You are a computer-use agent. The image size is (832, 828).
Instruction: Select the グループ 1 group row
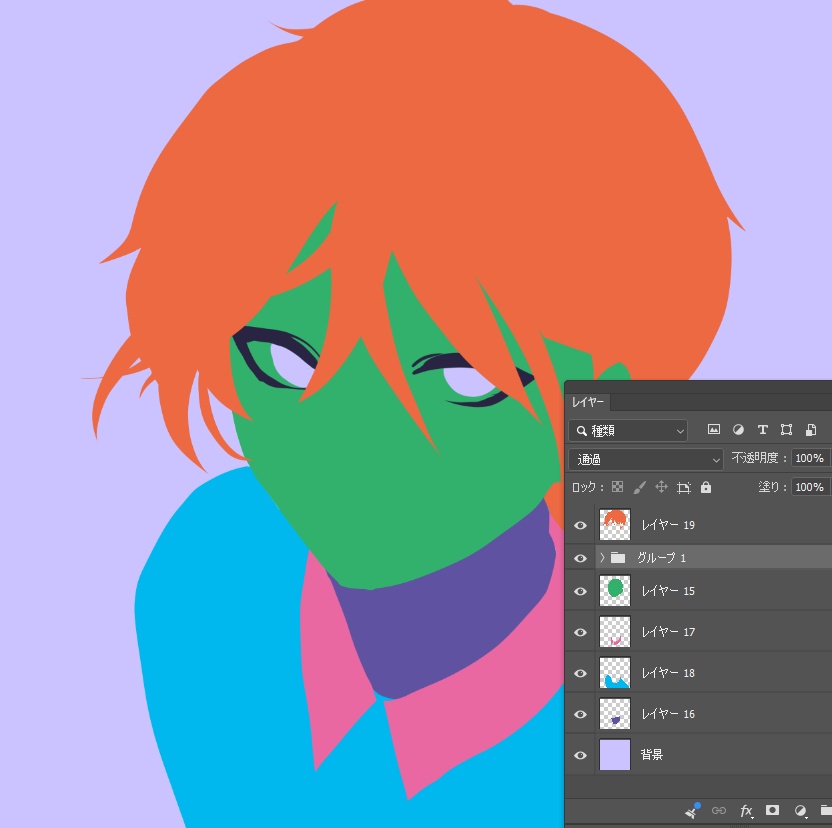pyautogui.click(x=713, y=557)
